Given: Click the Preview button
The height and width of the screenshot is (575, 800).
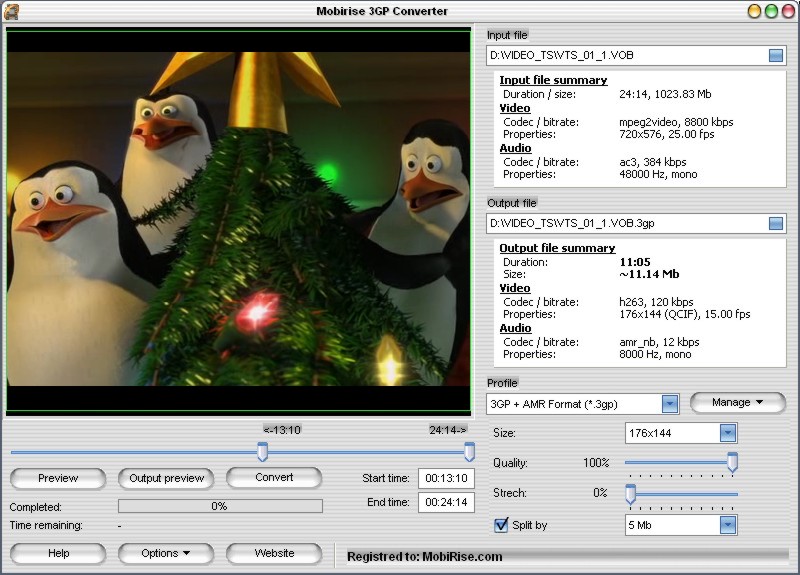Looking at the screenshot, I should point(58,479).
